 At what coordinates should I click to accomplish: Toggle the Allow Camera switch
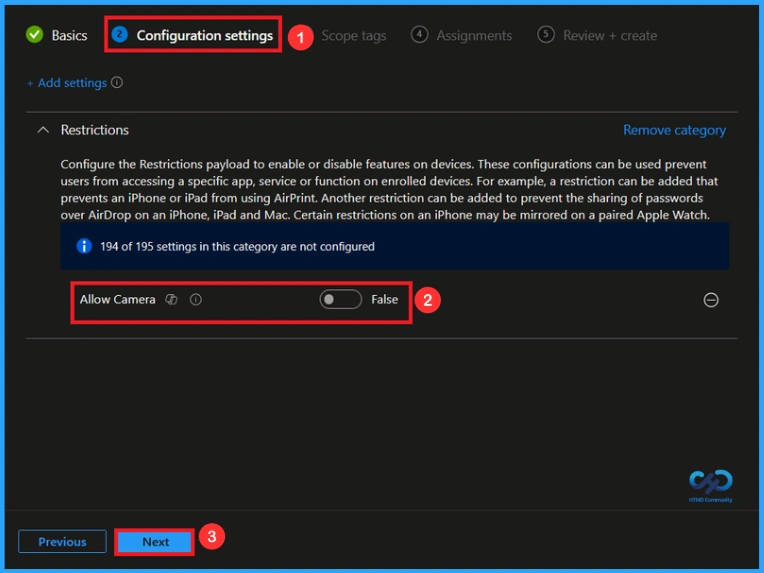click(x=341, y=299)
